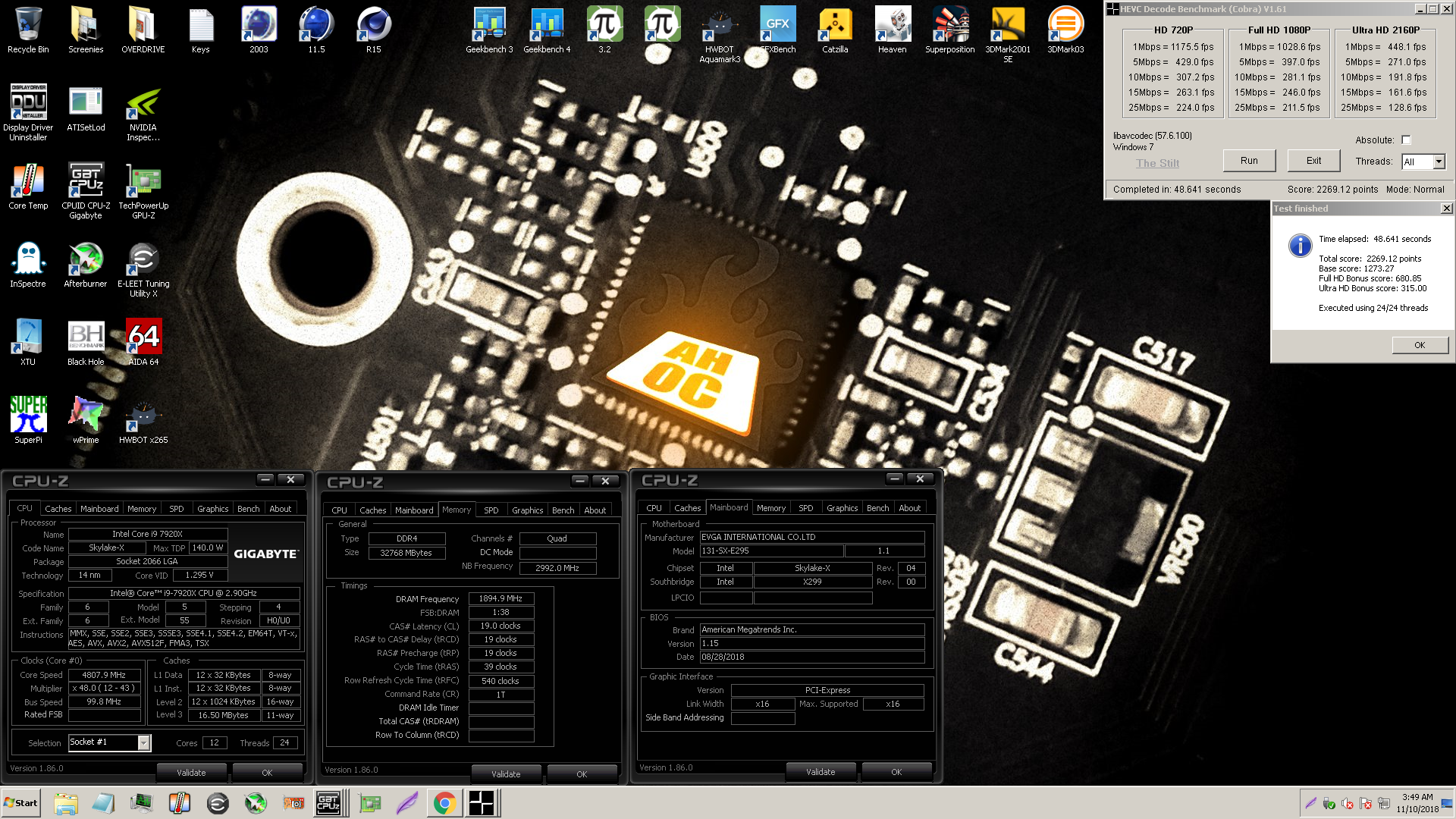Launch Superposition benchmark shortcut
Viewport: 1456px width, 819px height.
(950, 30)
